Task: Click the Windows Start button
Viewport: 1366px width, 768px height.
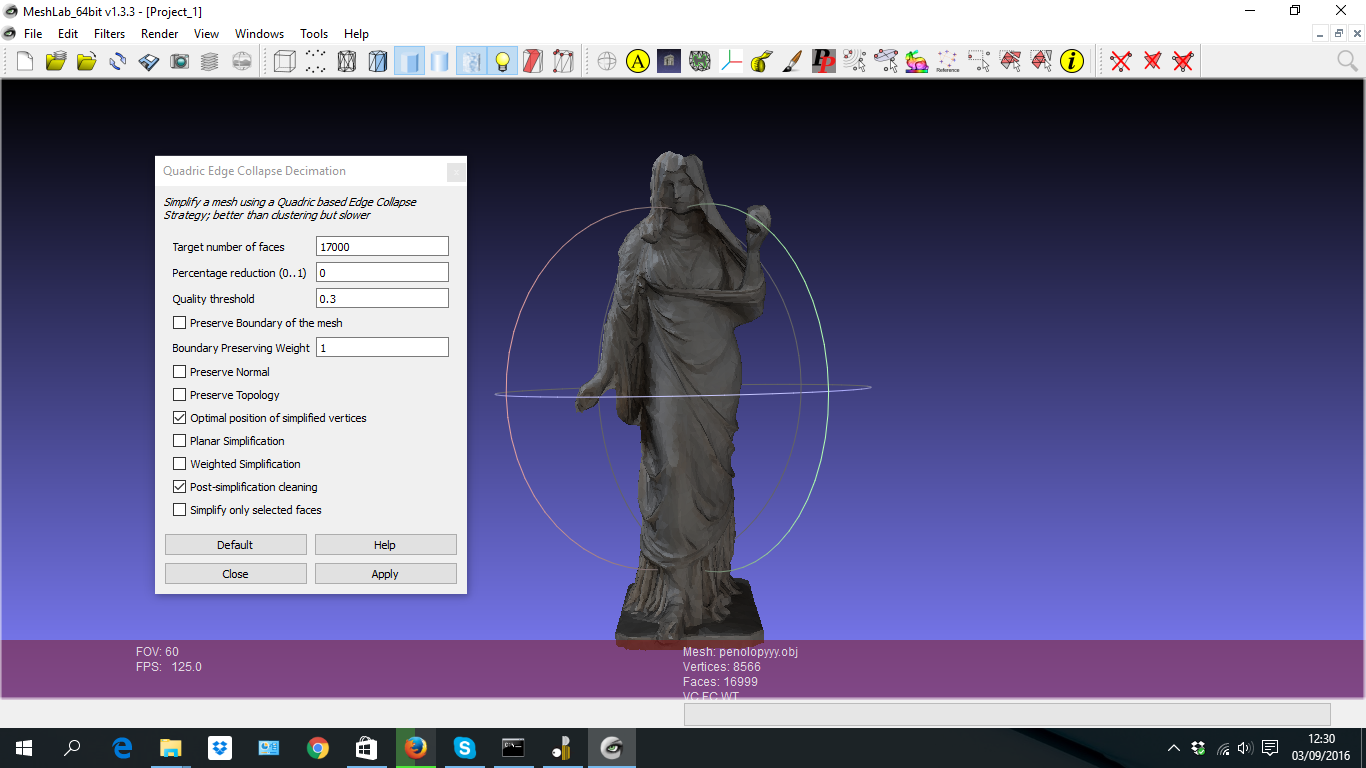Action: tap(24, 748)
